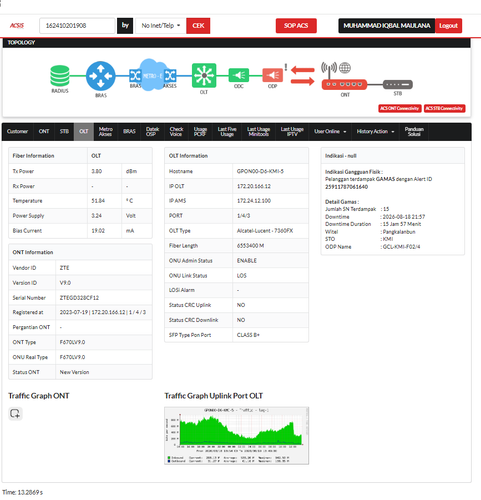Image resolution: width=481 pixels, height=500 pixels.
Task: Open the Usage PCRF tab
Action: pos(200,132)
